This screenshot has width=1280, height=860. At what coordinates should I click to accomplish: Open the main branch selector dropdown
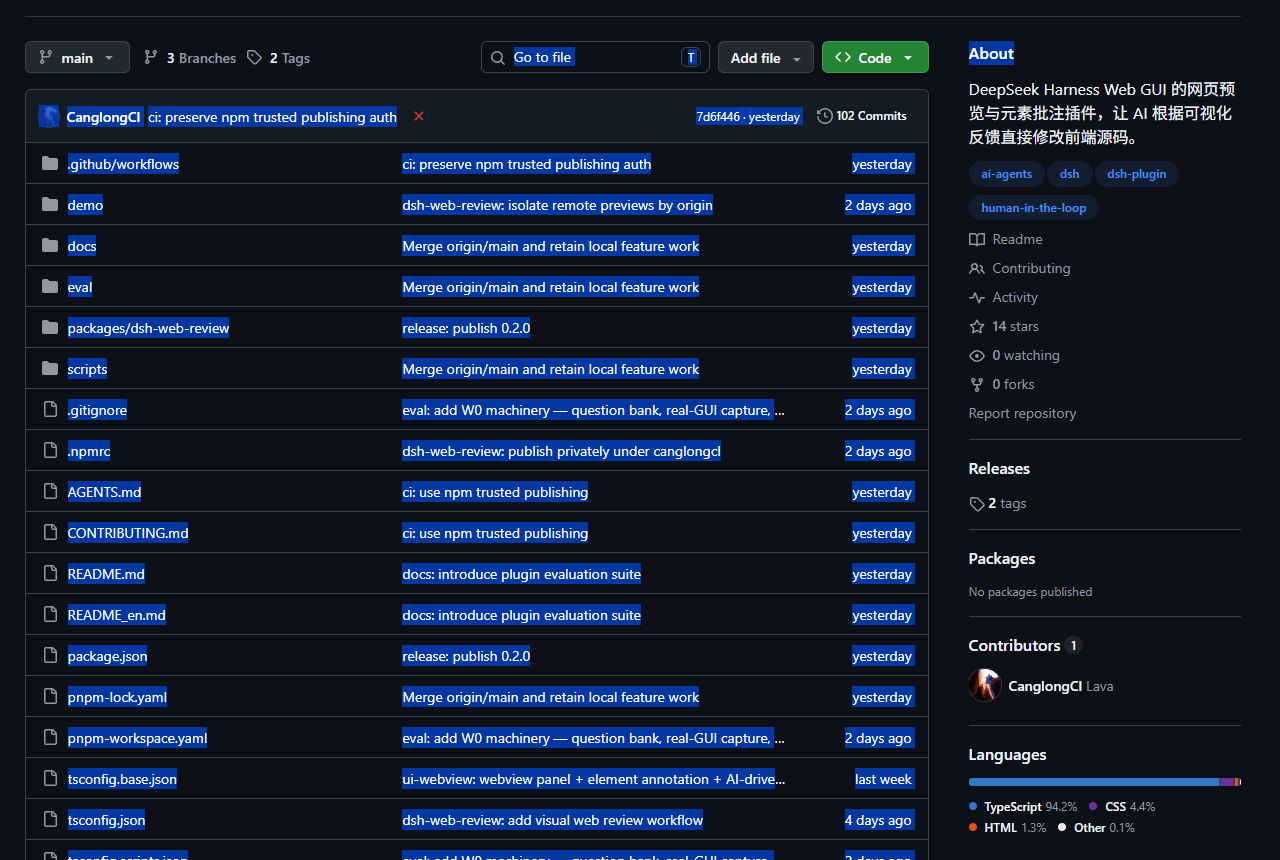77,57
